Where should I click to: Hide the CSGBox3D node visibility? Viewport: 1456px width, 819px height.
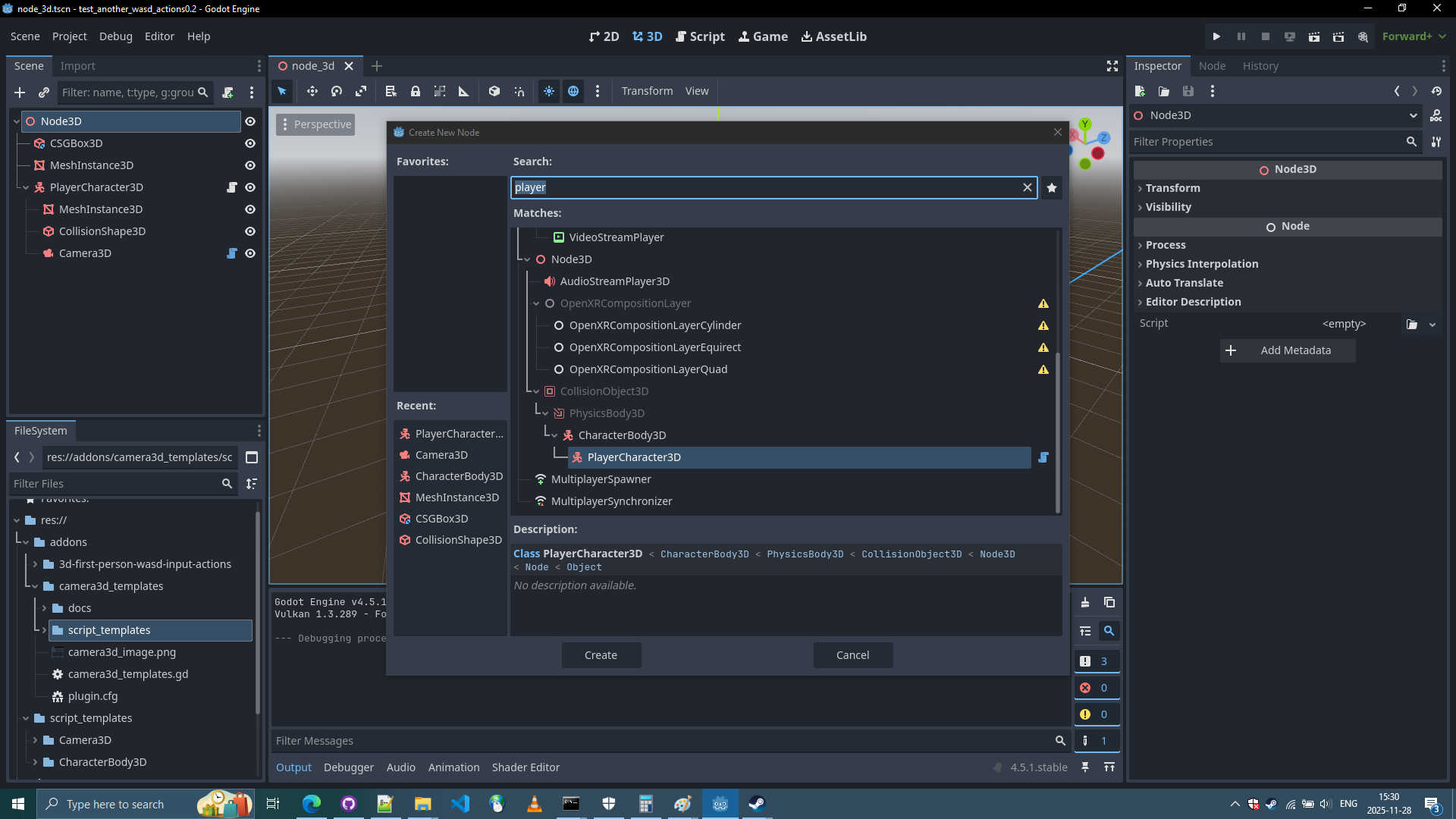pos(250,143)
